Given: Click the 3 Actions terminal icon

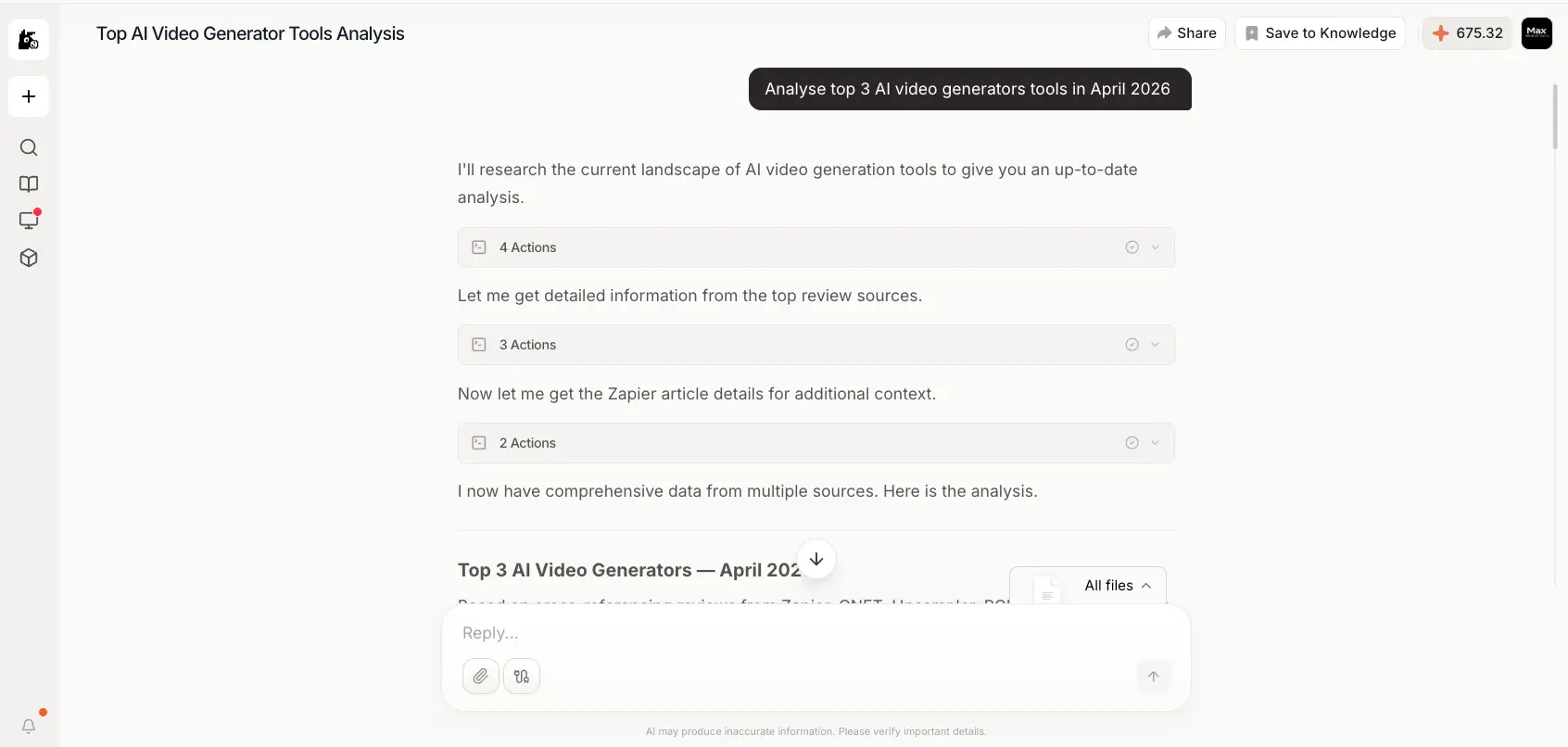Looking at the screenshot, I should [x=479, y=345].
